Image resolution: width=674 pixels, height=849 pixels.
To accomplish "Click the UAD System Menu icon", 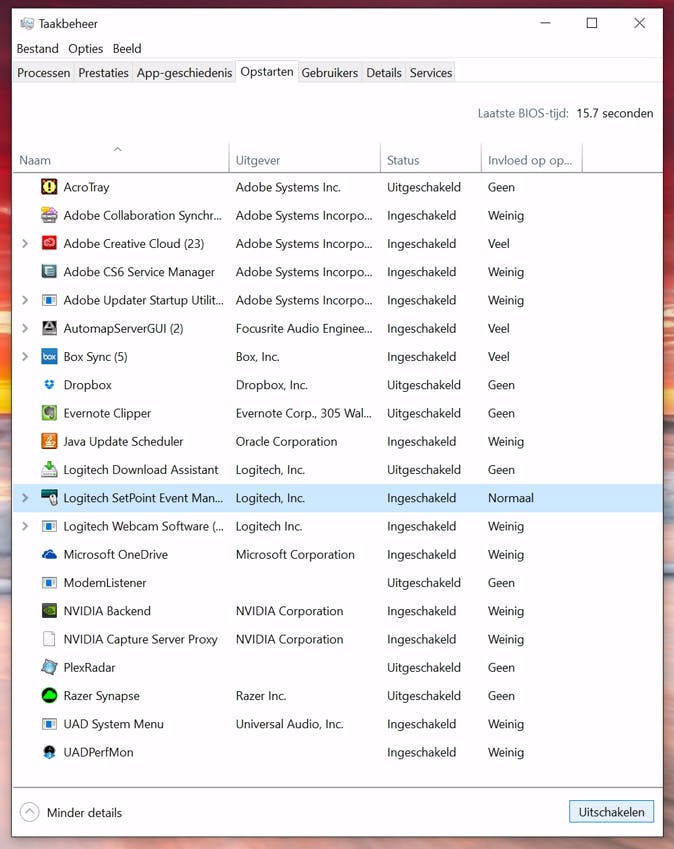I will [49, 724].
